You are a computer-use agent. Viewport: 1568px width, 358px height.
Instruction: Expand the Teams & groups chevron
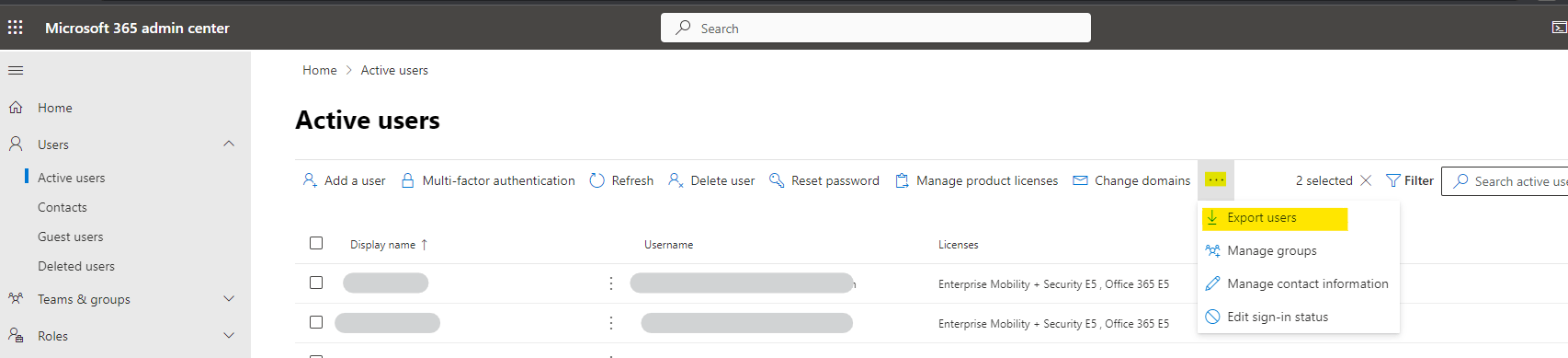coord(229,298)
